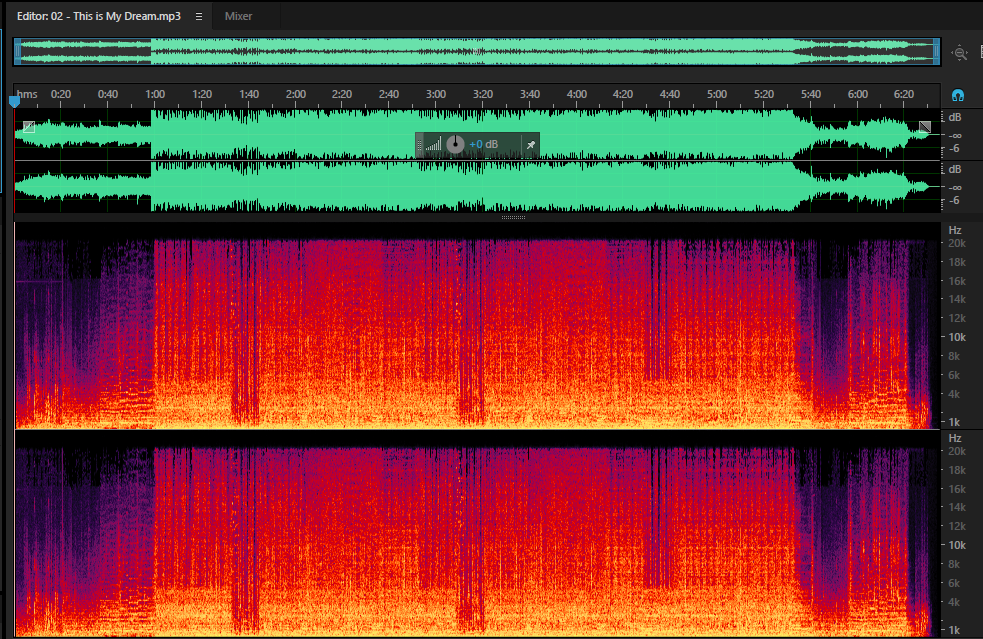
Task: Click the overview waveform in navigator
Action: click(x=477, y=51)
